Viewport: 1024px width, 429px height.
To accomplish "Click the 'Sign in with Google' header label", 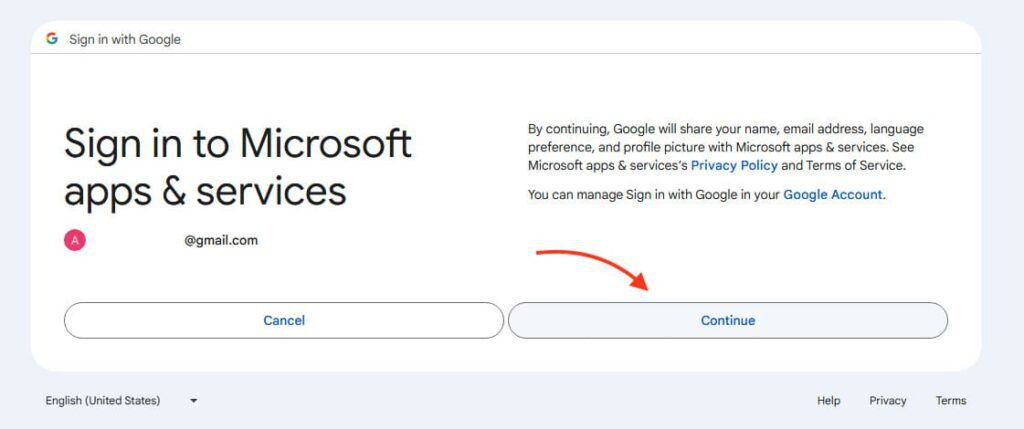I will point(124,39).
